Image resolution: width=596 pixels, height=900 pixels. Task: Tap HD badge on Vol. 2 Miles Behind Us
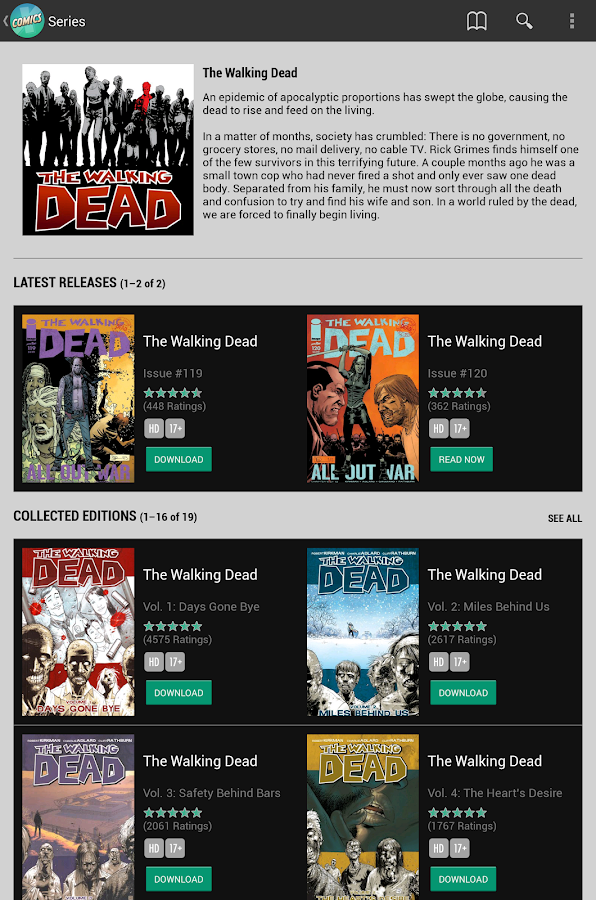point(439,662)
